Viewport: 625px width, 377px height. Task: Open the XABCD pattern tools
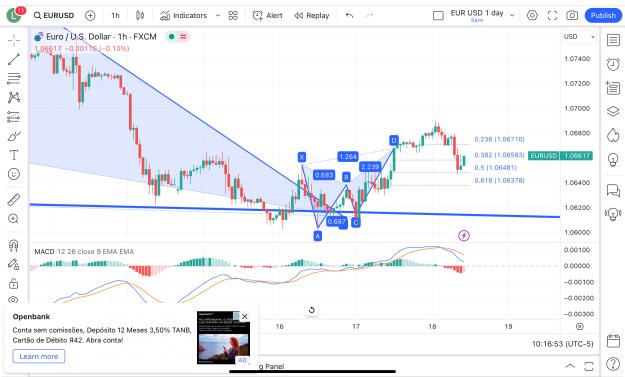pyautogui.click(x=14, y=98)
